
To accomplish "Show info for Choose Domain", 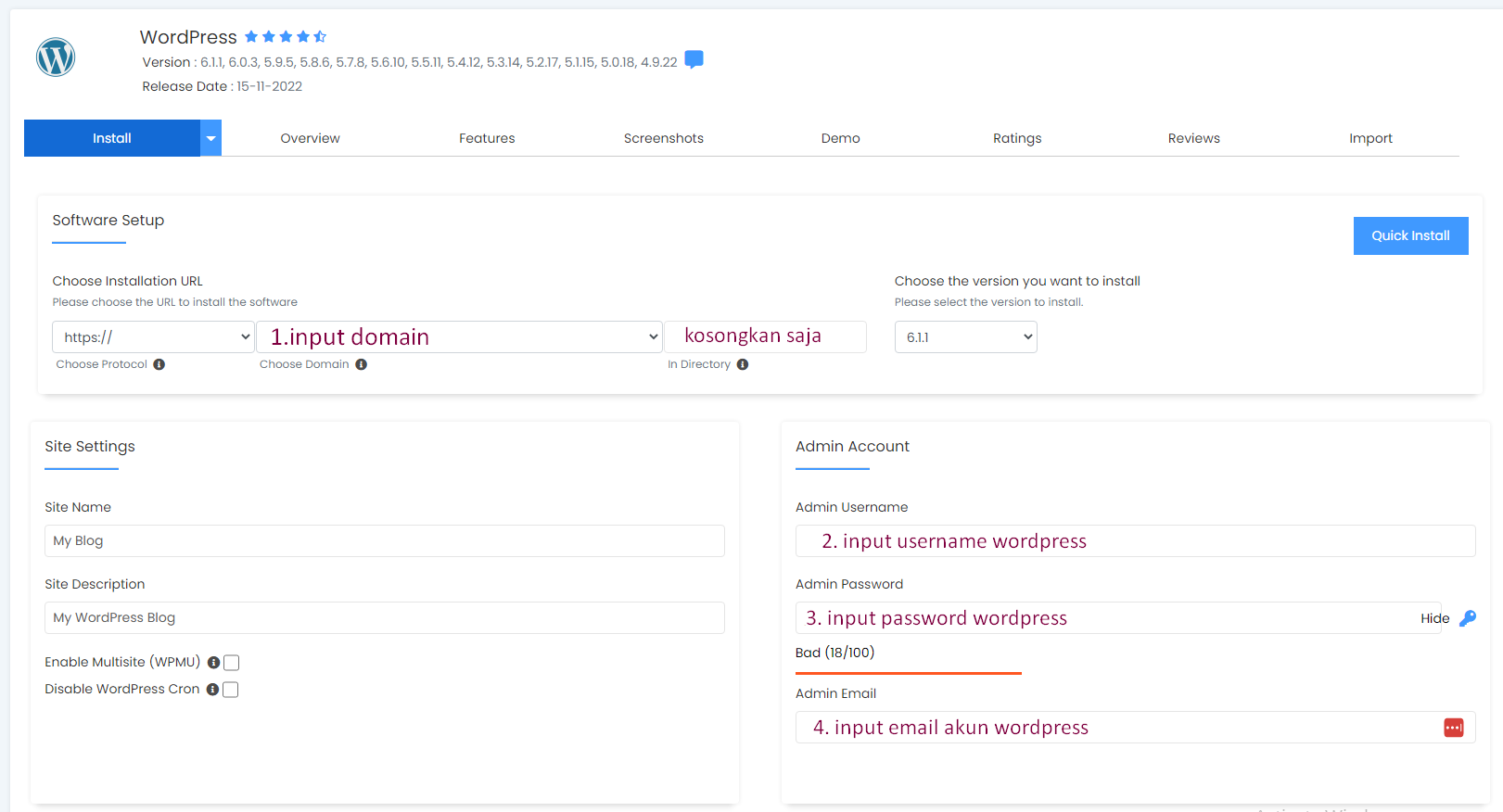I will coord(362,364).
